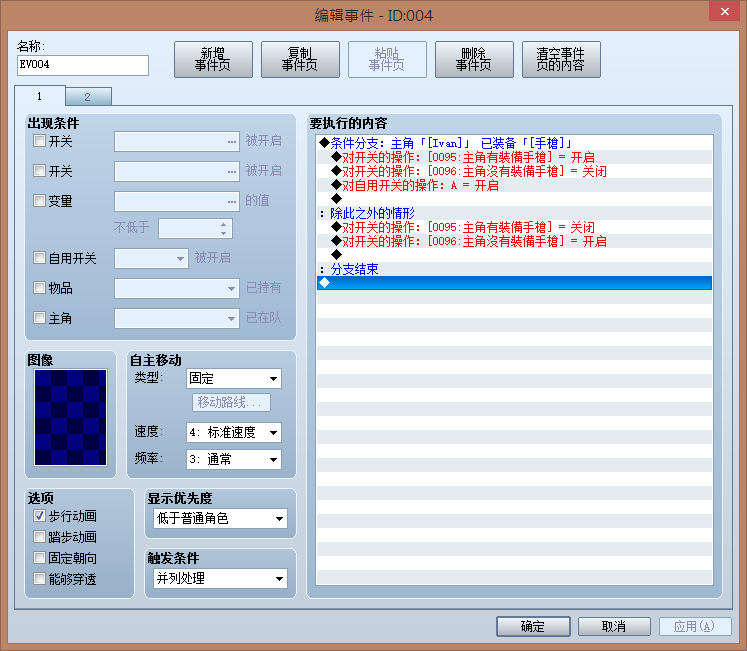Viewport: 747px width, 651px height.
Task: Select the 条件分支 Ivan 已装备手槍 line
Action: point(515,143)
